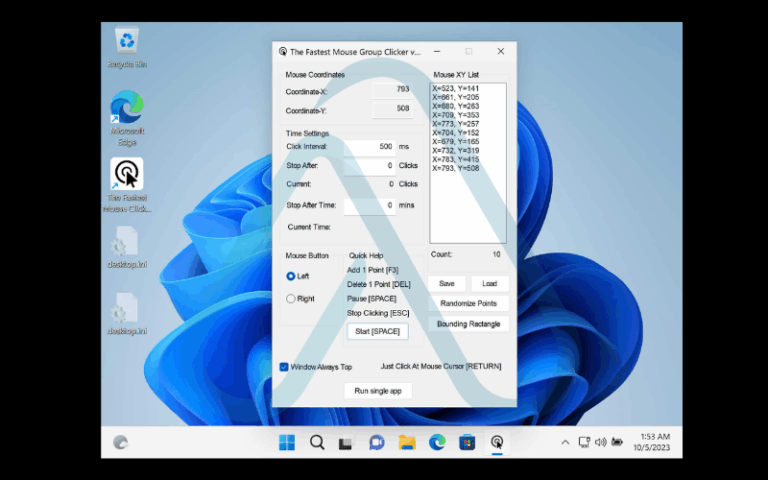Screen dimensions: 768x480
Task: Select The Fastest Mouse Clicker desktop shortcut
Action: (x=127, y=185)
